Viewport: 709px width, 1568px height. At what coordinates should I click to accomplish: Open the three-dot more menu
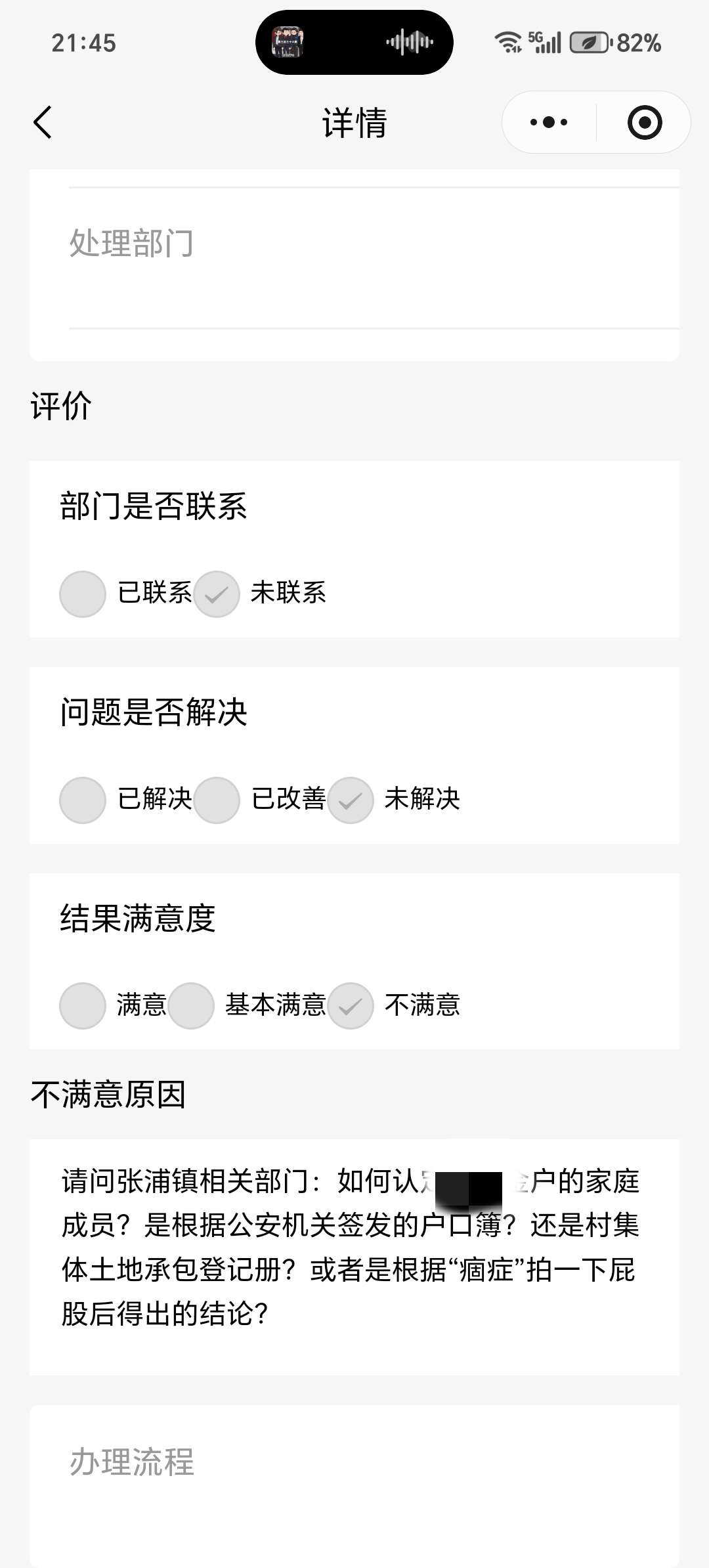coord(549,122)
